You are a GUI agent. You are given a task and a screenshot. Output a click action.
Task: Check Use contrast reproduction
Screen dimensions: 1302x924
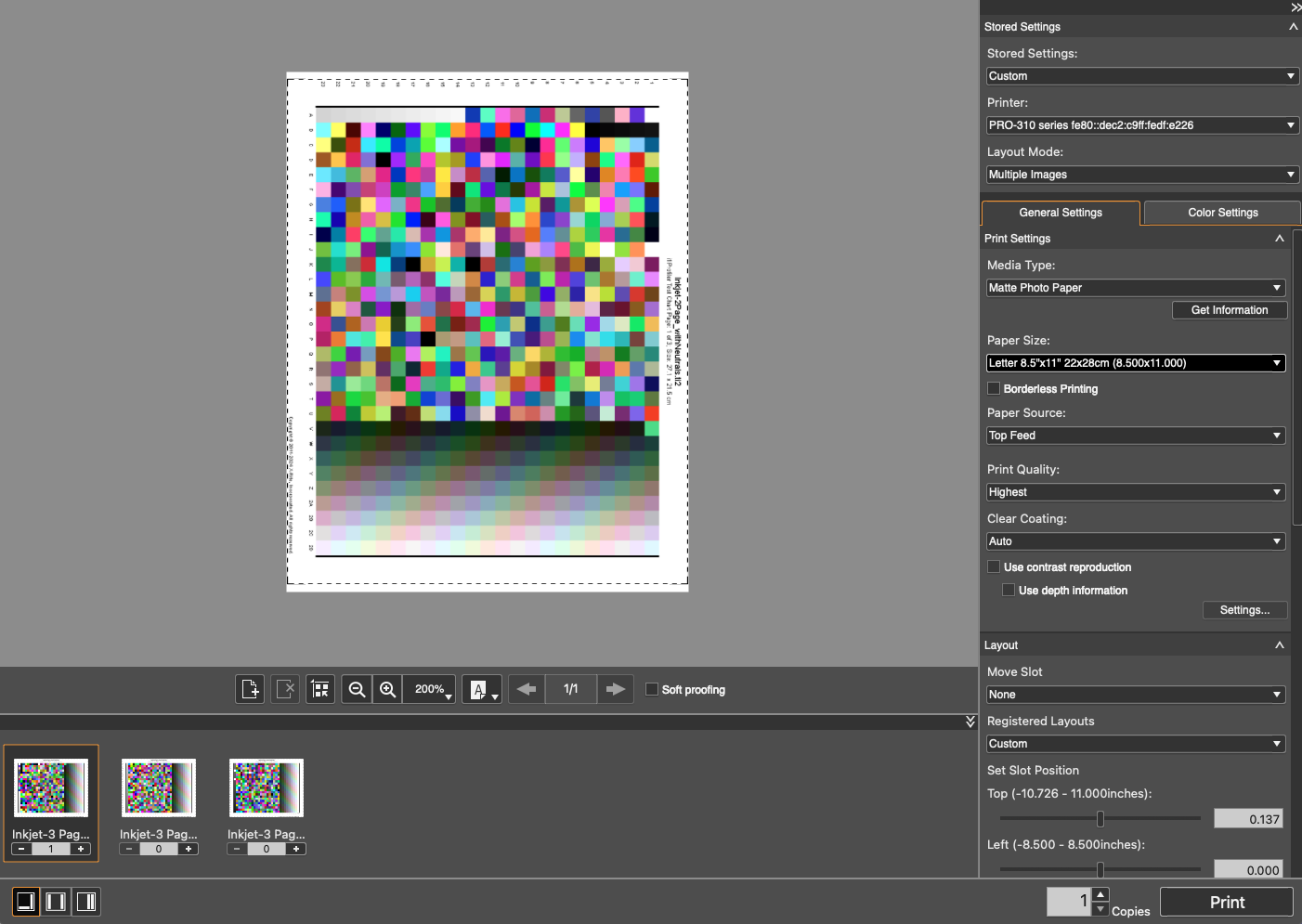994,566
